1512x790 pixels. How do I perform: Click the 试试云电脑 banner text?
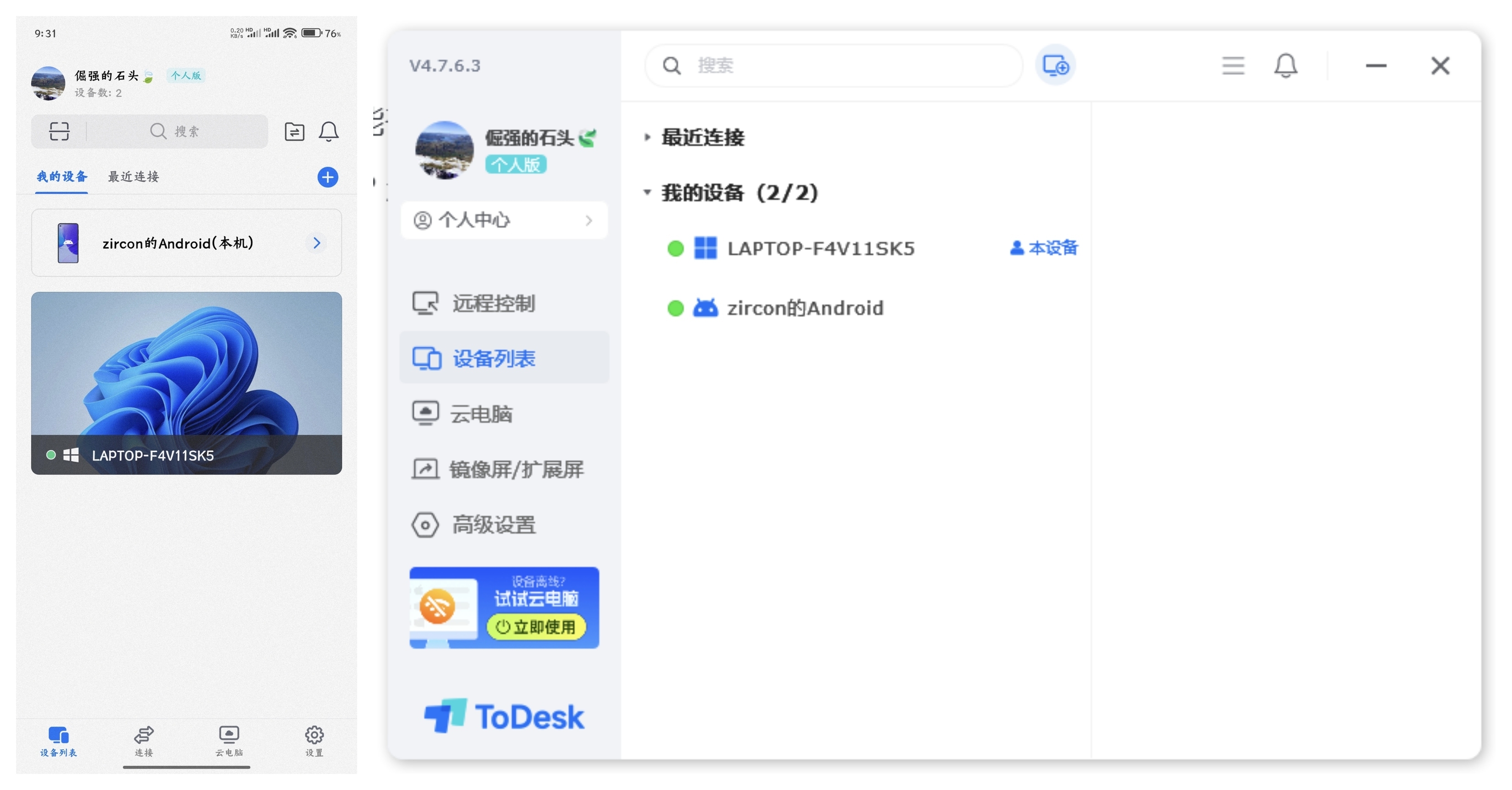click(536, 598)
